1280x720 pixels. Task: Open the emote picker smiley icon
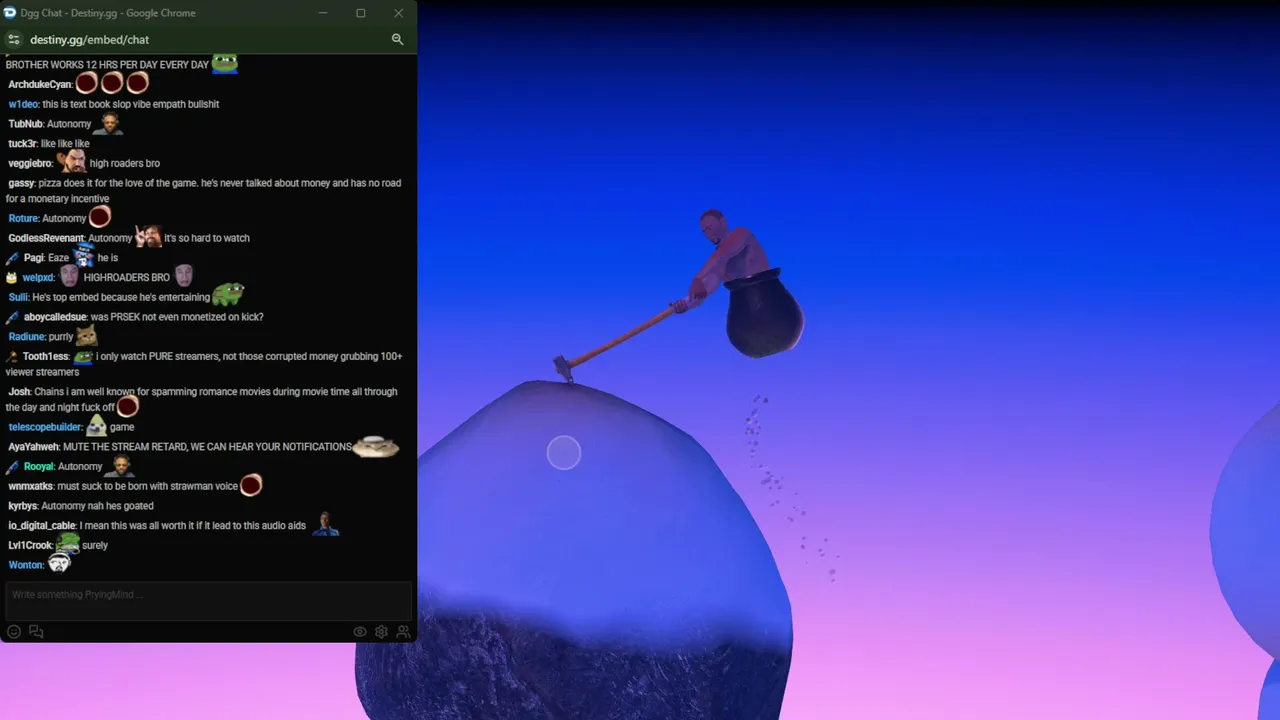click(x=14, y=632)
